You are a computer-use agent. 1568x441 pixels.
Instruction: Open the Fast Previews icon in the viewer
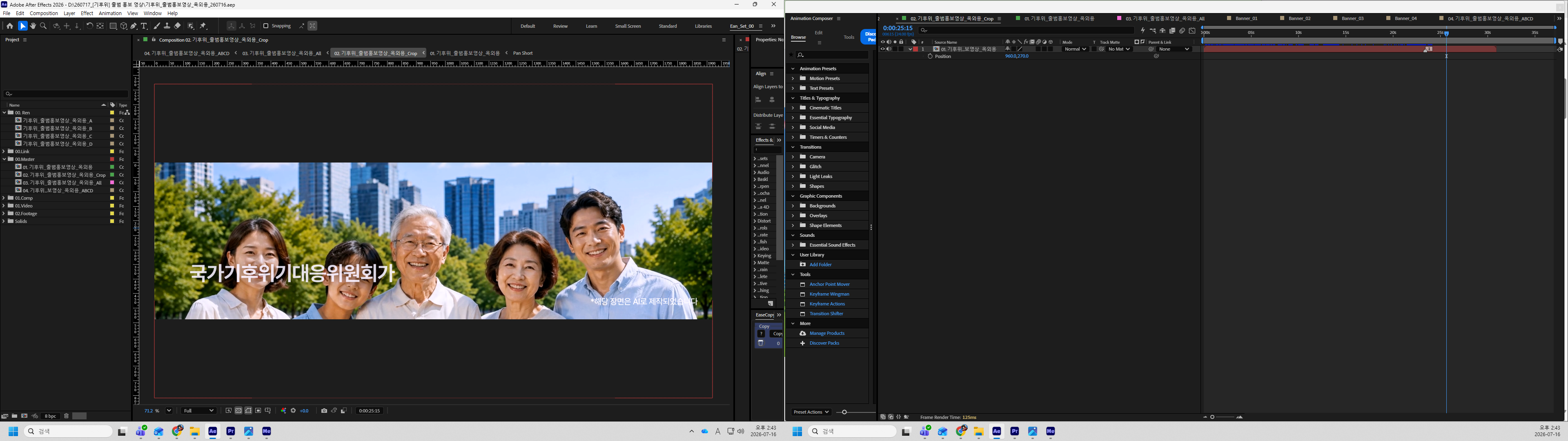point(228,410)
